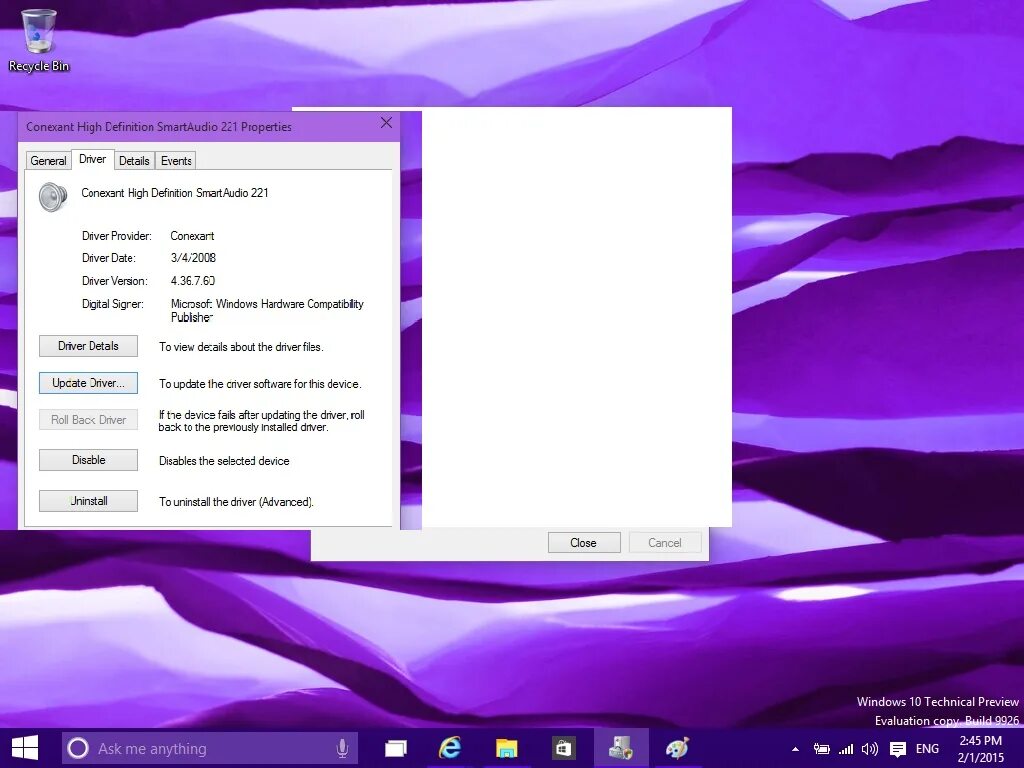The image size is (1024, 768).
Task: Switch to the Events tab
Action: pyautogui.click(x=175, y=160)
